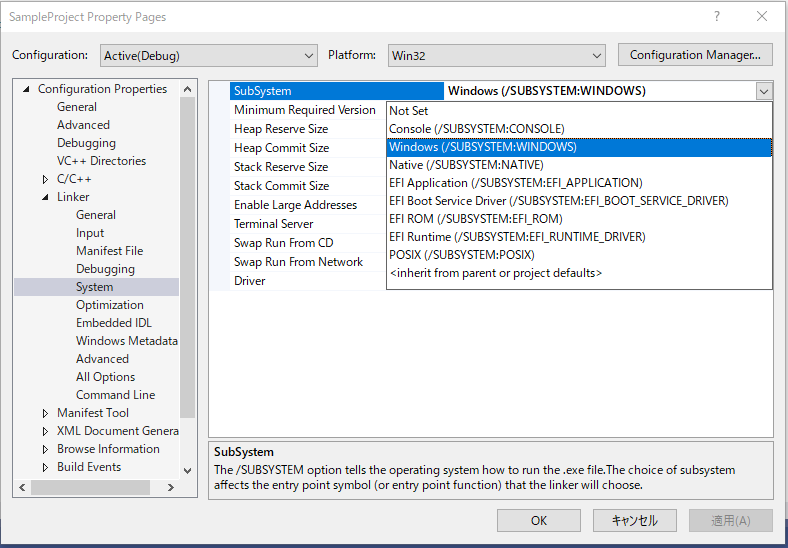Image resolution: width=788 pixels, height=548 pixels.
Task: Click the キャンセル button
Action: click(x=634, y=520)
